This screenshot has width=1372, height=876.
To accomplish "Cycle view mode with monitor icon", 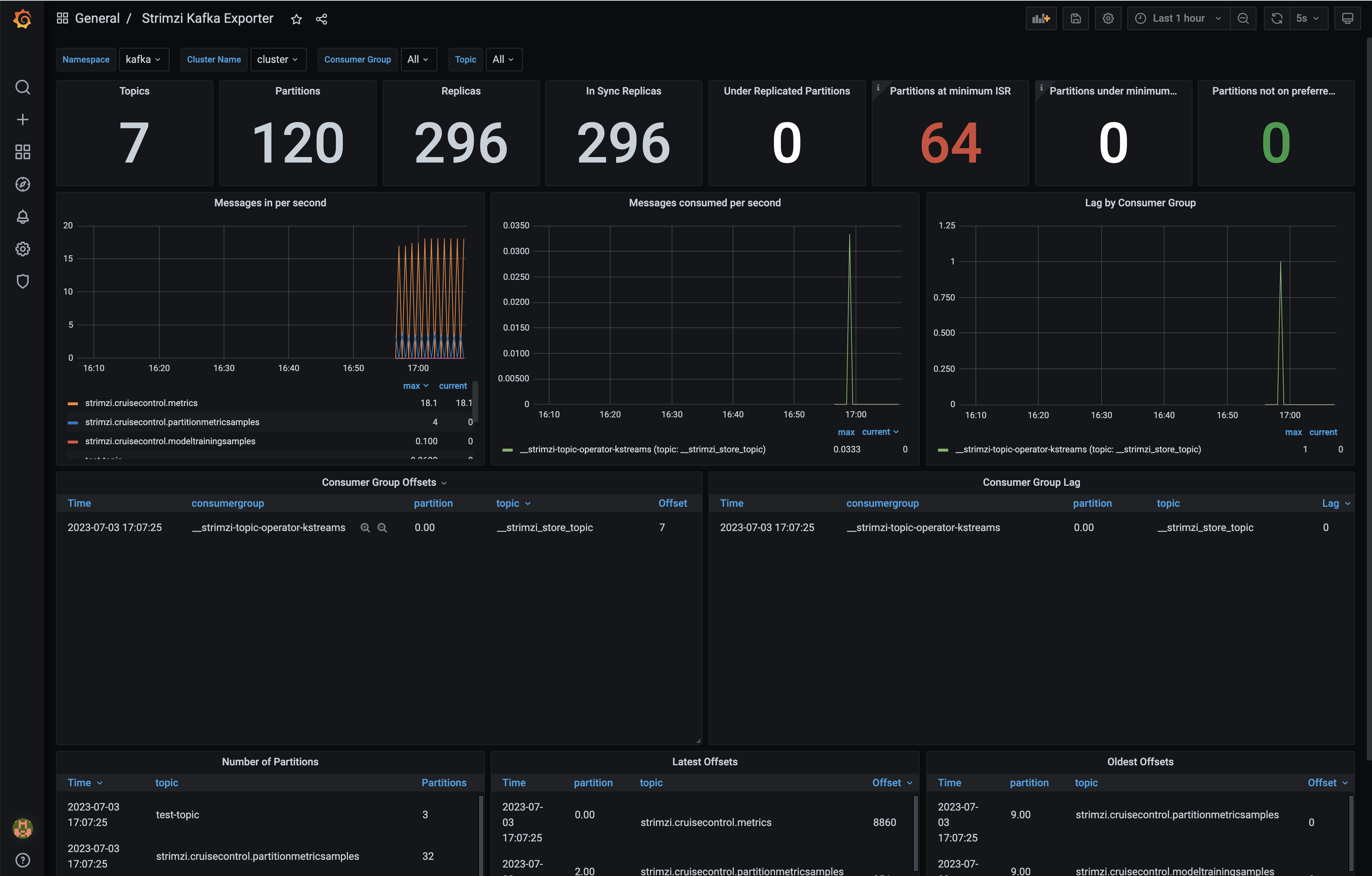I will pos(1347,19).
